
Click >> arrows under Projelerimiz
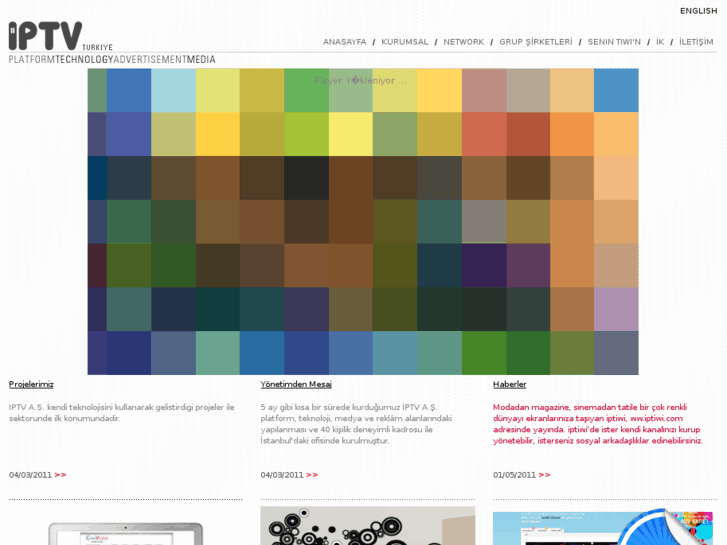click(60, 474)
